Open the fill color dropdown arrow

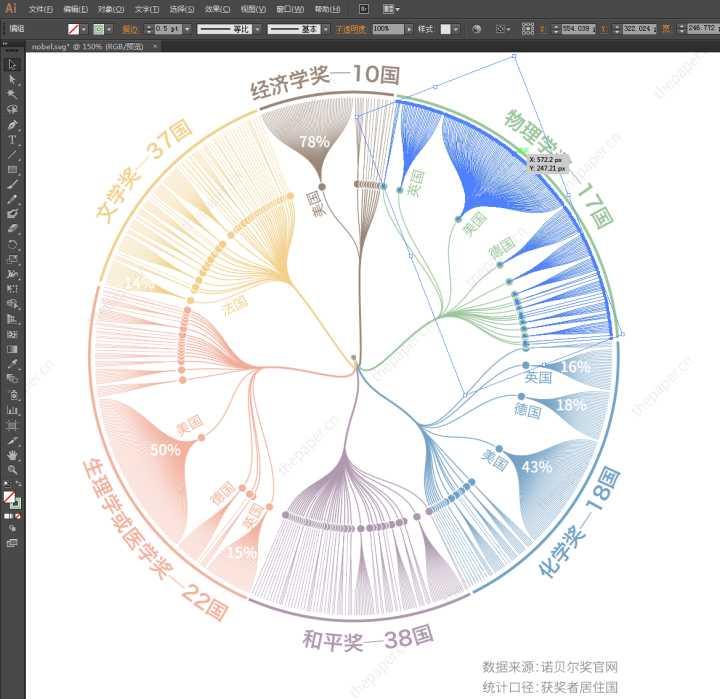[x=84, y=29]
